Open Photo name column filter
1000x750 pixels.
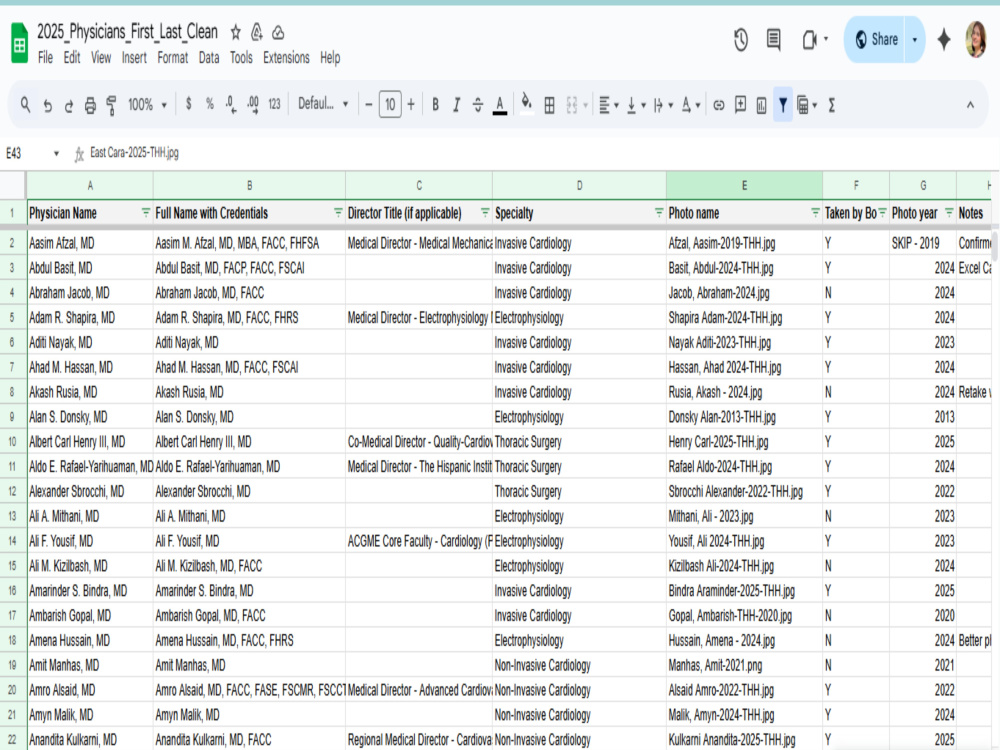coord(815,212)
